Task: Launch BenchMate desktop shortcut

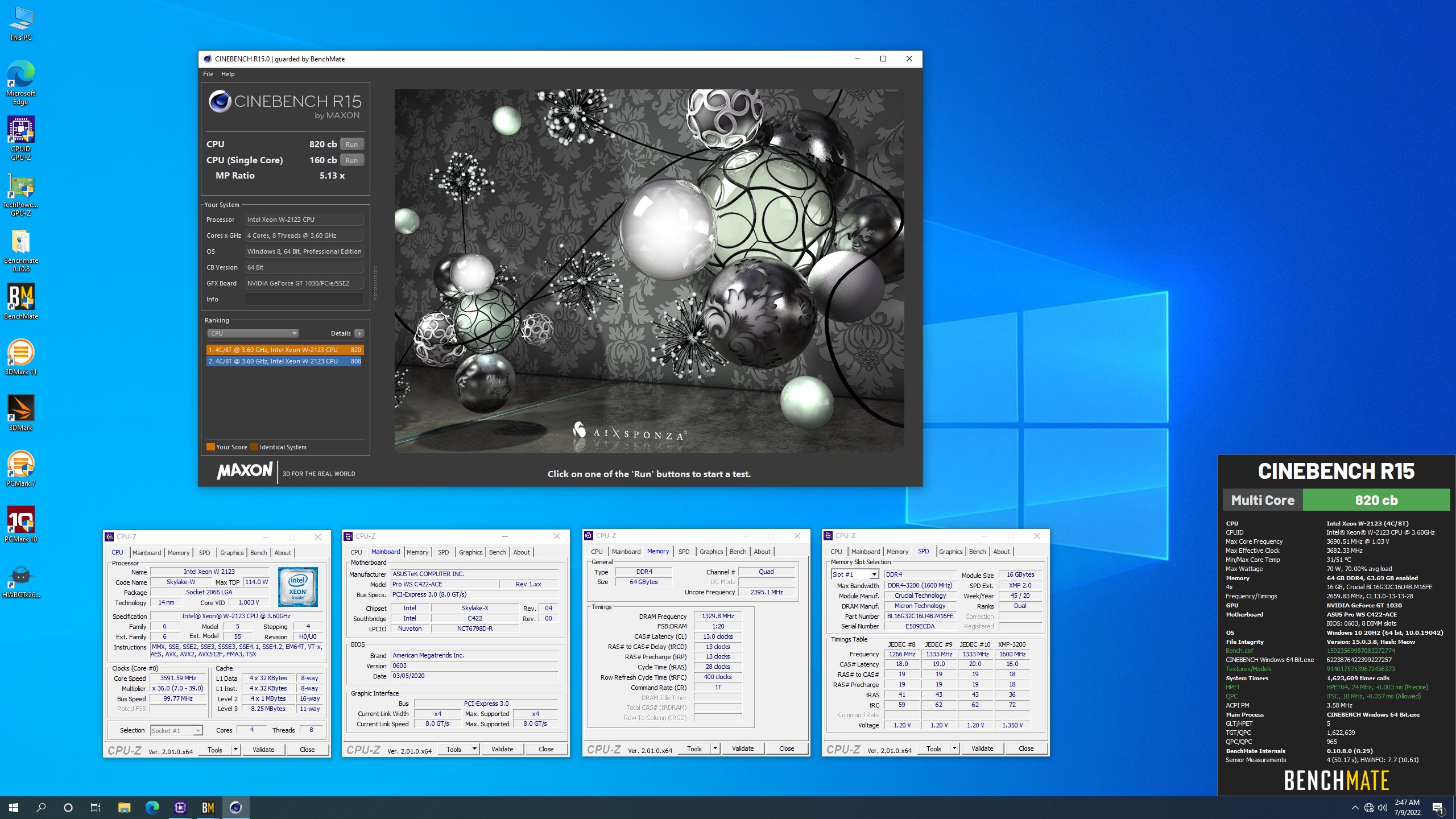Action: tap(21, 301)
